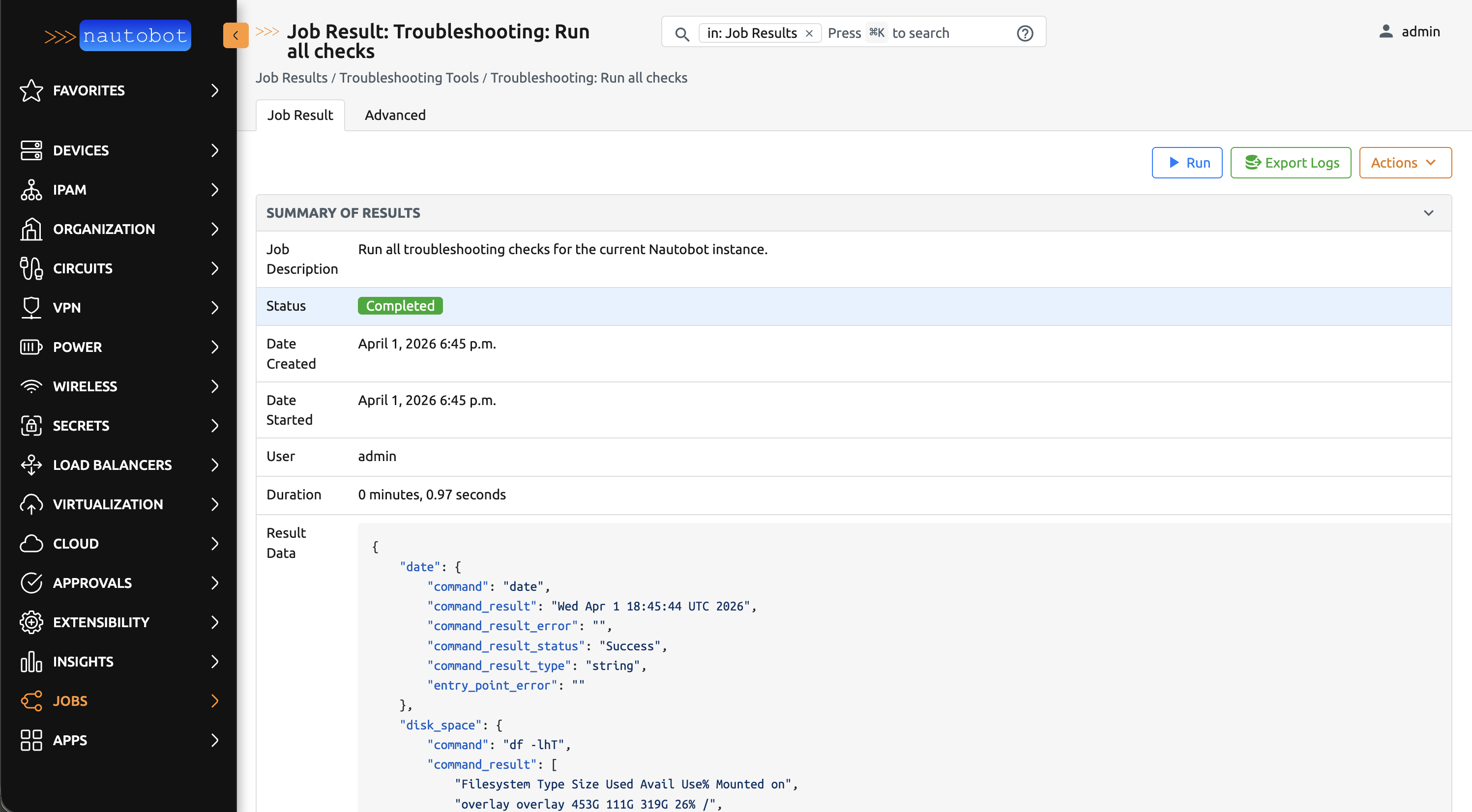
Task: Expand the Jobs sidebar menu chevron
Action: (x=215, y=700)
